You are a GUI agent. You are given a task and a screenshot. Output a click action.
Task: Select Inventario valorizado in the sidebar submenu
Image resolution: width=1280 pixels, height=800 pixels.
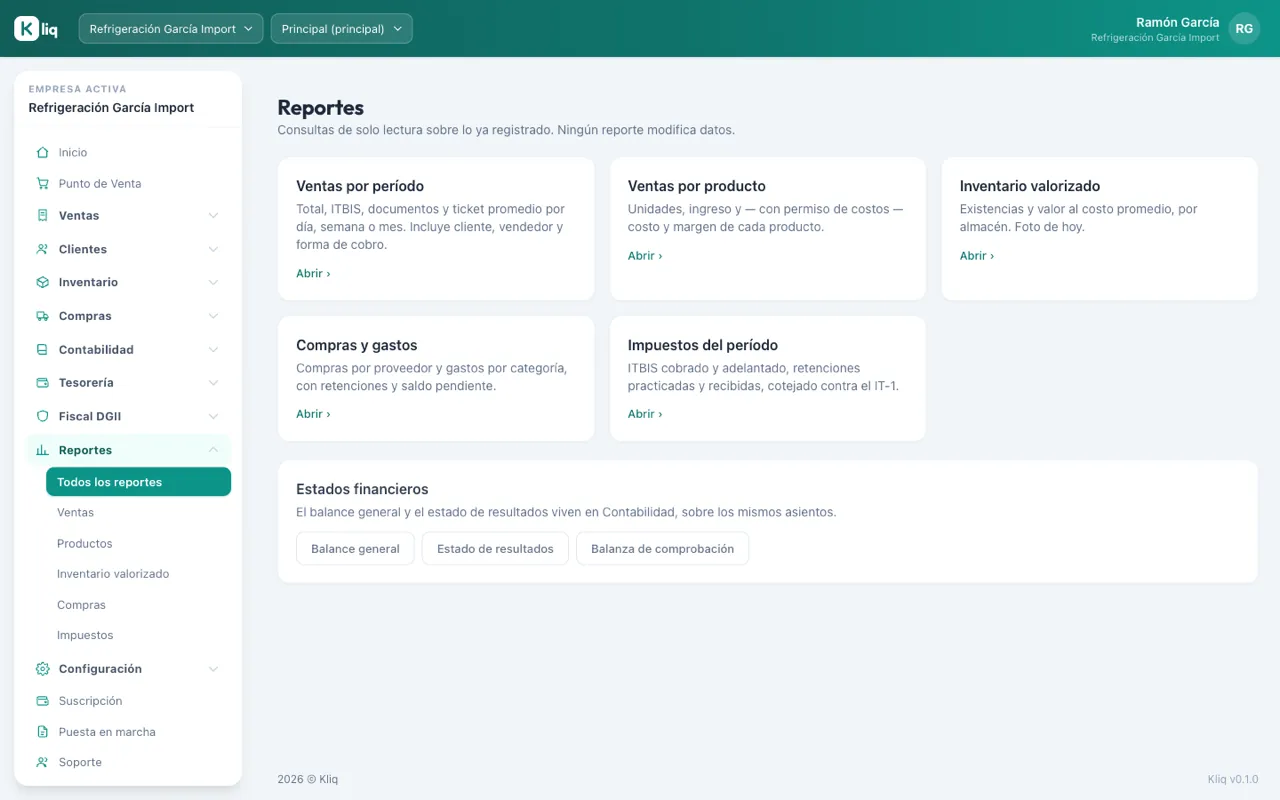pos(113,574)
